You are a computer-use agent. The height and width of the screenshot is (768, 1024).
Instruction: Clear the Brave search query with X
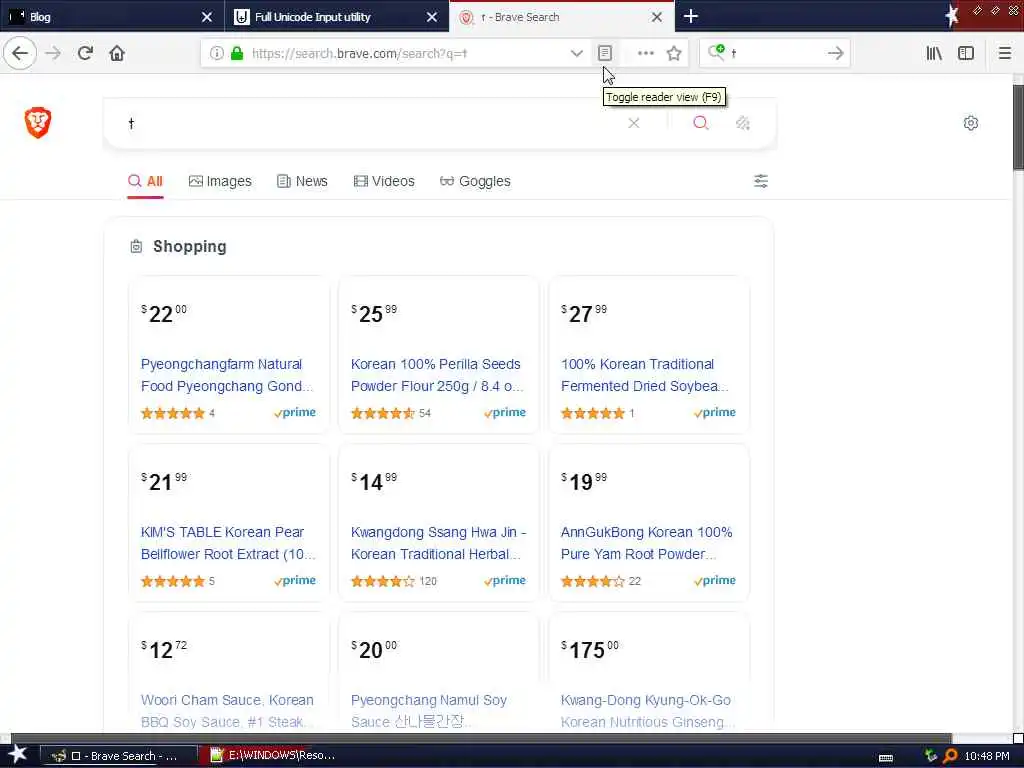(x=633, y=123)
